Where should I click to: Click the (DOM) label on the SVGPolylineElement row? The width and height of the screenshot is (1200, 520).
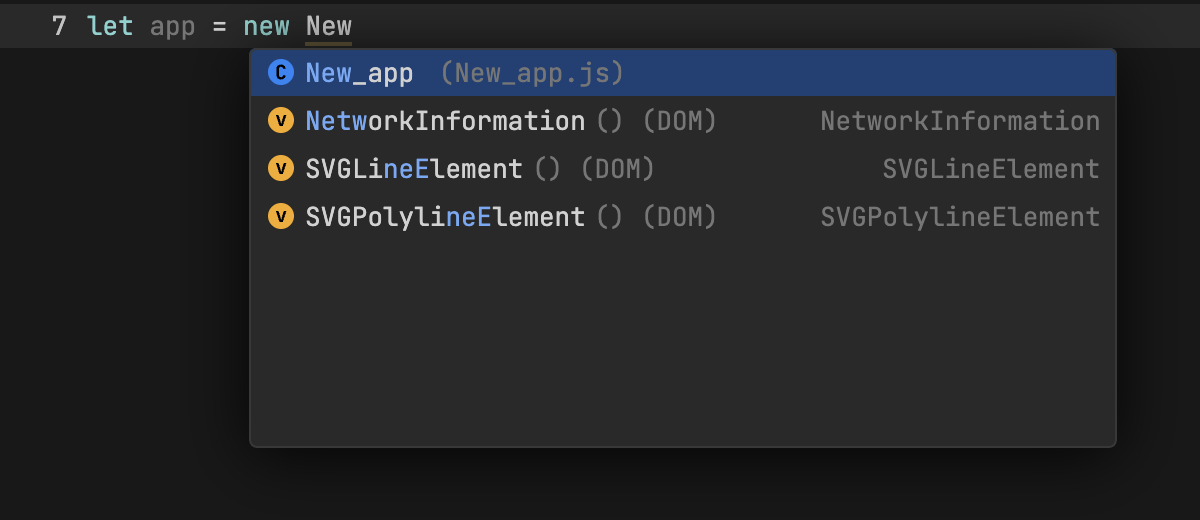(x=679, y=217)
